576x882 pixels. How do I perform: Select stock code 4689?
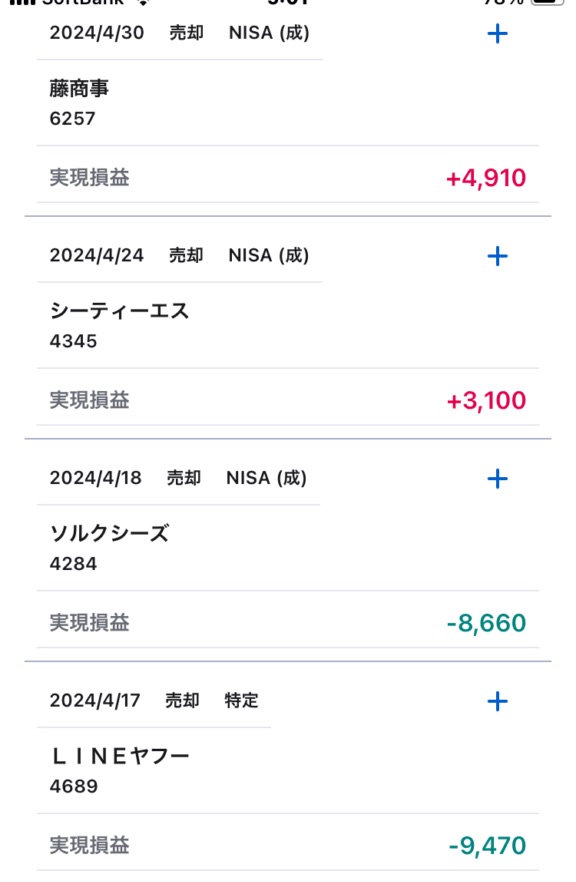click(x=74, y=786)
